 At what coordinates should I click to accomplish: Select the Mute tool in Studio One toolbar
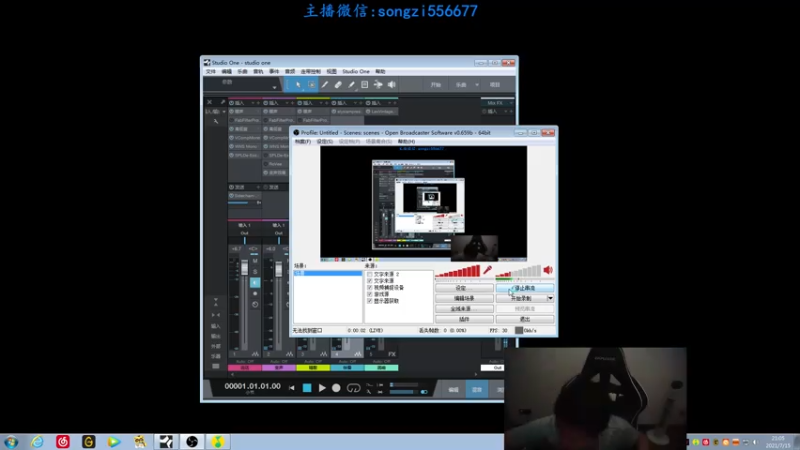[x=364, y=85]
